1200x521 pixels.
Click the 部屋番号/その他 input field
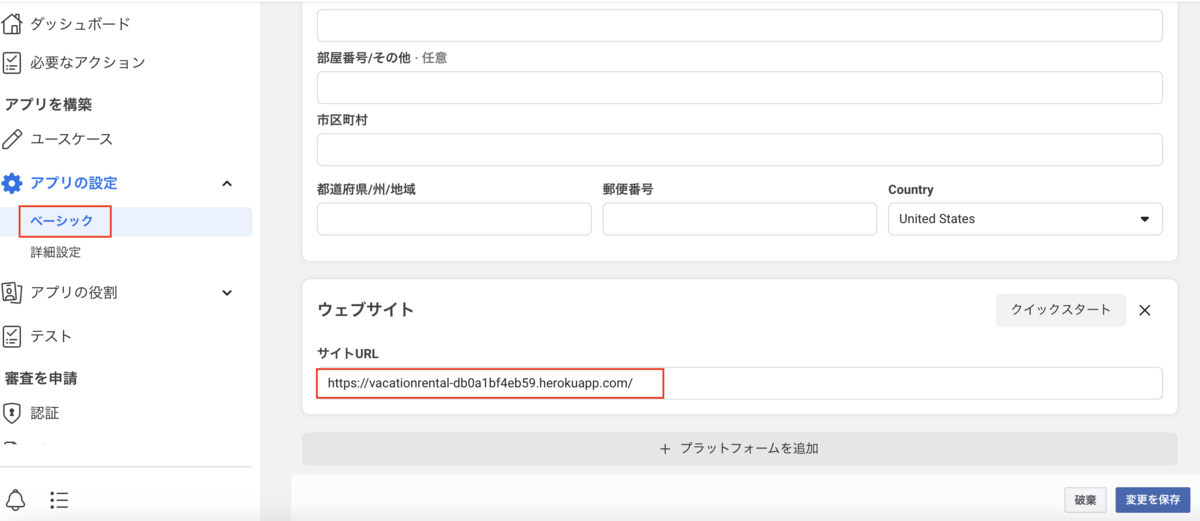pos(740,88)
